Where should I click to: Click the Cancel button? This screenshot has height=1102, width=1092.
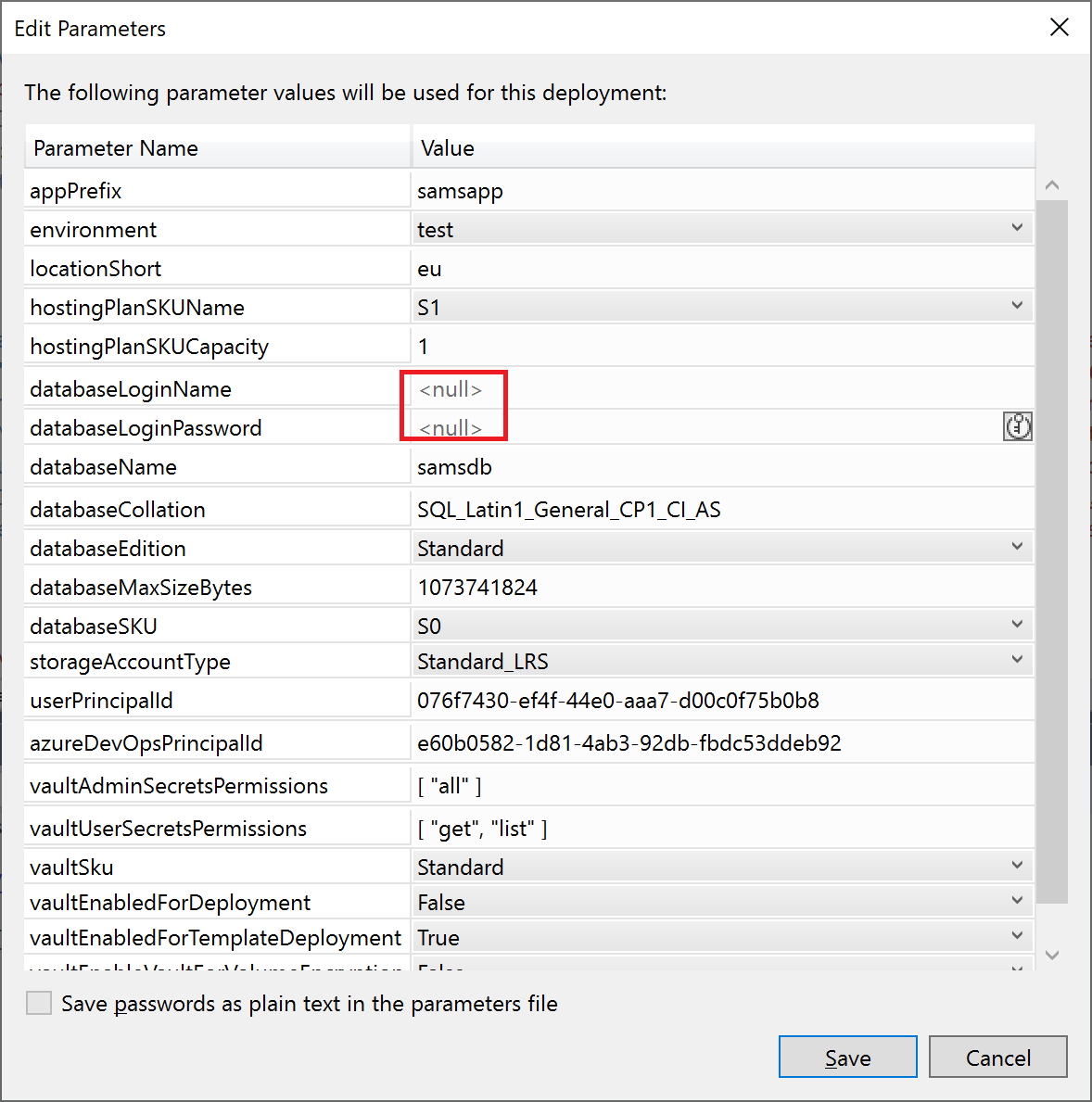pyautogui.click(x=997, y=1058)
